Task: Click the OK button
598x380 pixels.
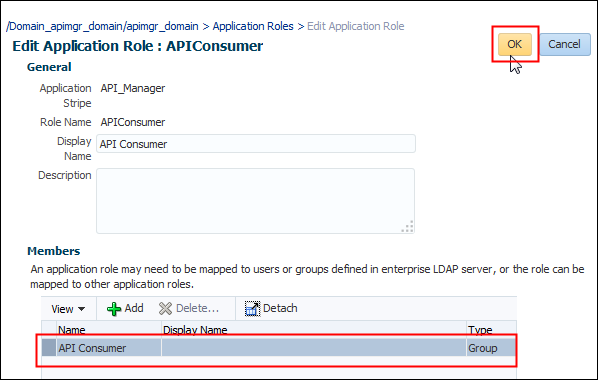Action: (x=514, y=44)
